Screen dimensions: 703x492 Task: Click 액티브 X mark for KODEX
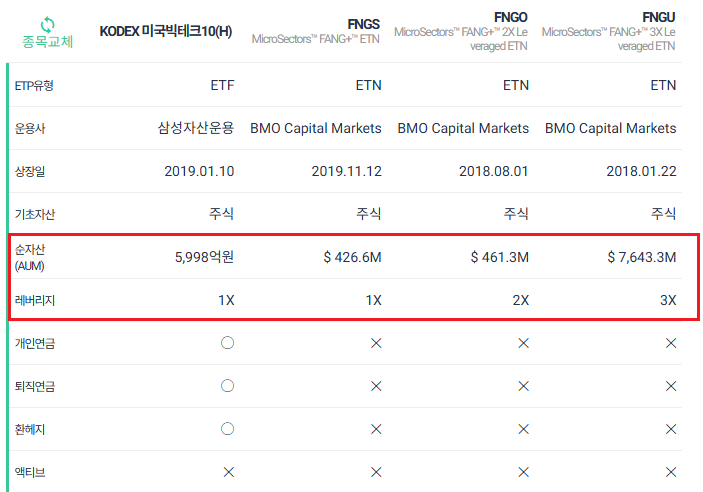229,472
